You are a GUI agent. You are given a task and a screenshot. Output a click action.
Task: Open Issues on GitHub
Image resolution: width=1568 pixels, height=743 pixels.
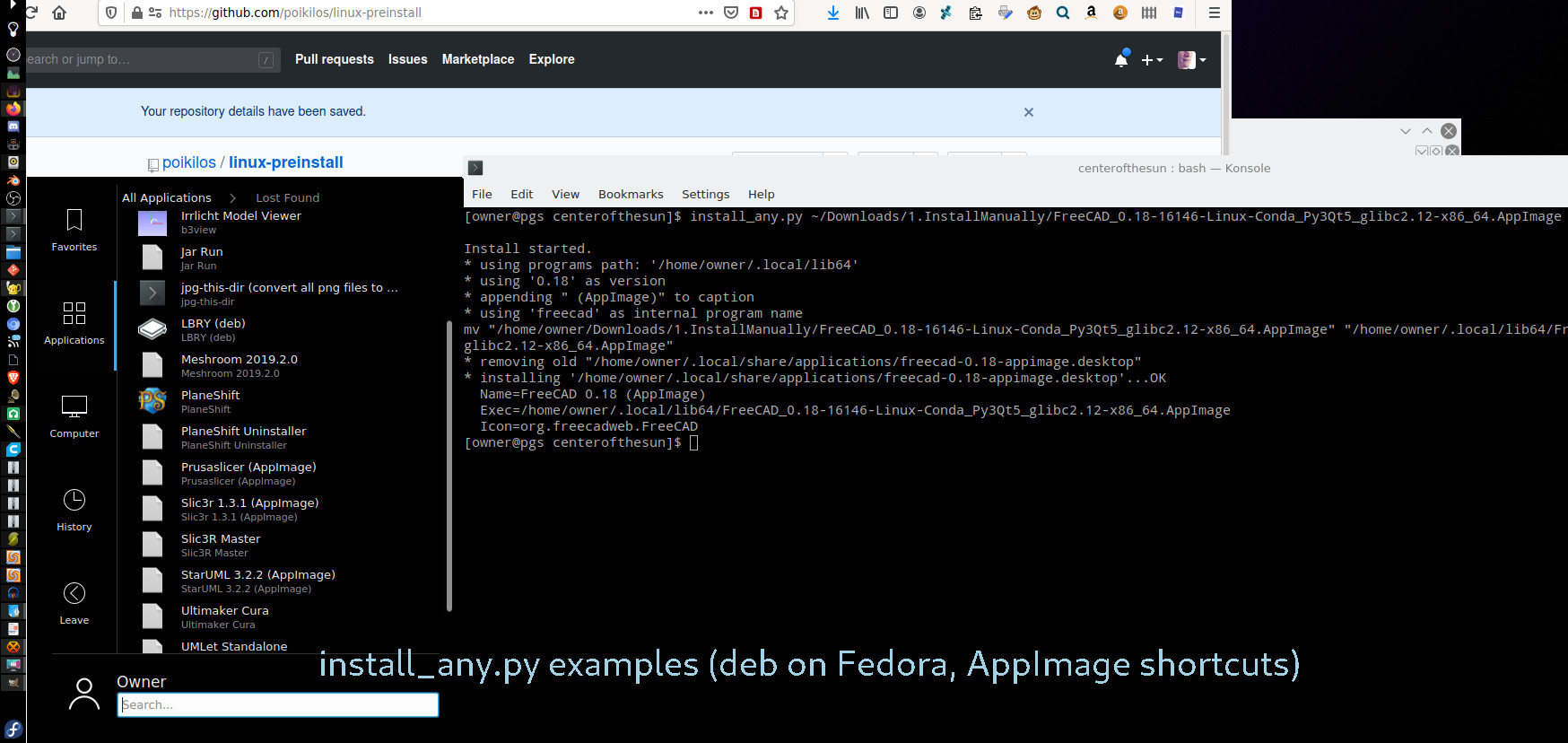click(x=408, y=59)
